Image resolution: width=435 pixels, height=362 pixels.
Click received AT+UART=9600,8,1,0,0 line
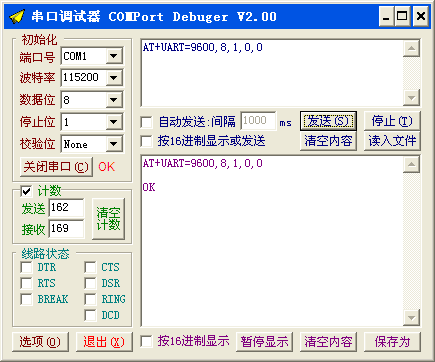click(203, 163)
